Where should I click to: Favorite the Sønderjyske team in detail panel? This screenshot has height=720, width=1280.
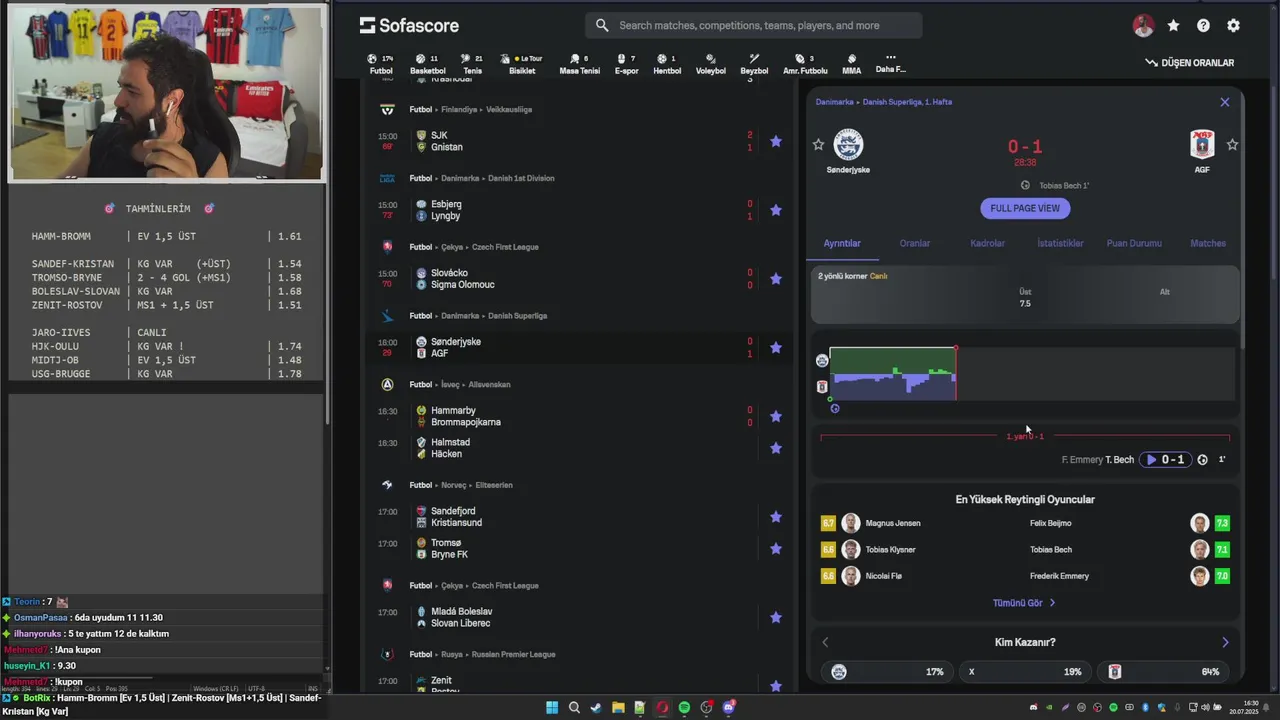[818, 145]
